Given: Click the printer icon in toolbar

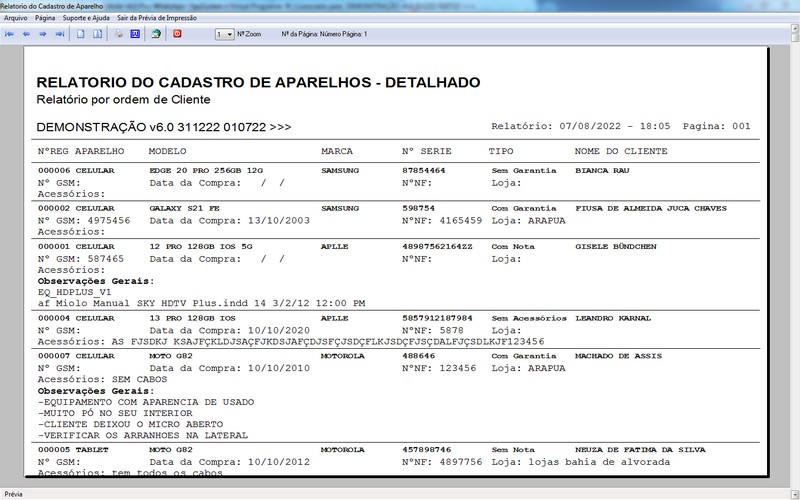Looking at the screenshot, I should [x=118, y=34].
